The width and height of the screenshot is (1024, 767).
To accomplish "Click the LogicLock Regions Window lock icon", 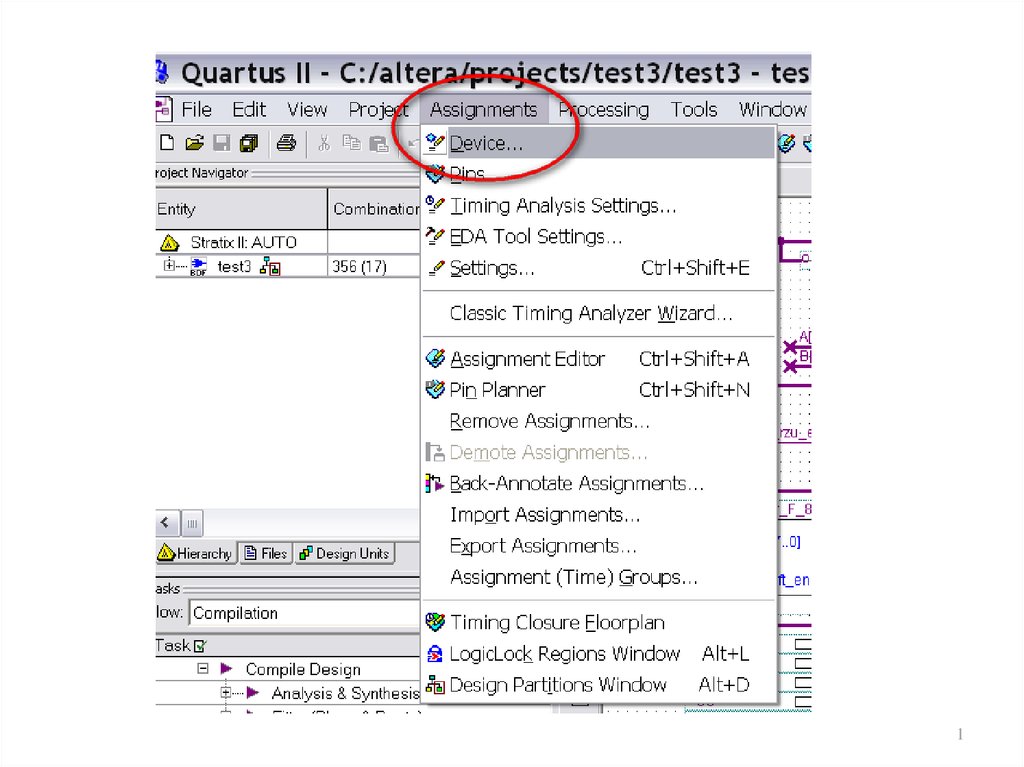I will [435, 654].
